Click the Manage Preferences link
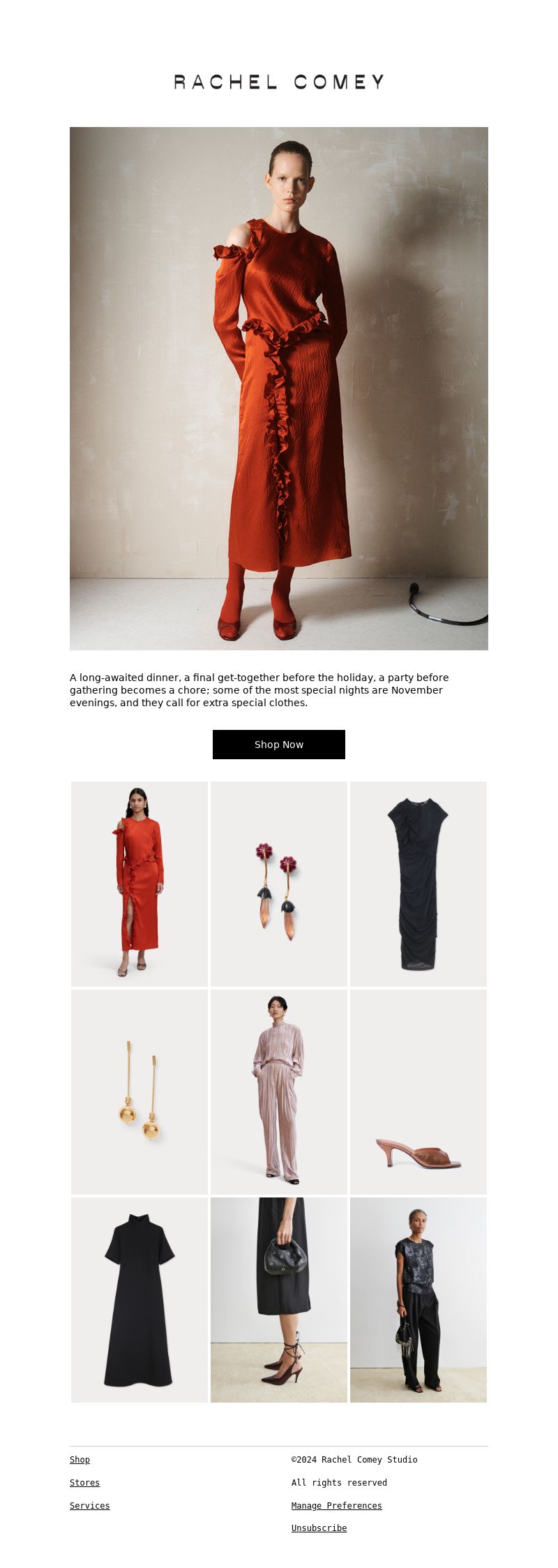 click(337, 1506)
